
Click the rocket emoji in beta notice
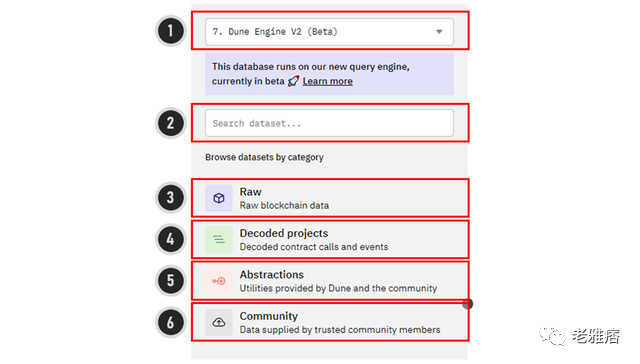[293, 81]
